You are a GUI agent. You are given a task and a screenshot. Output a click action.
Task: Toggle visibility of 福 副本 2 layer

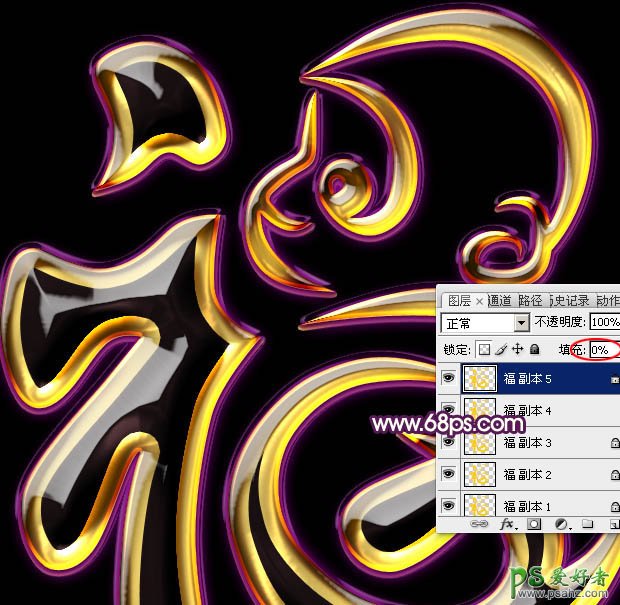(449, 473)
